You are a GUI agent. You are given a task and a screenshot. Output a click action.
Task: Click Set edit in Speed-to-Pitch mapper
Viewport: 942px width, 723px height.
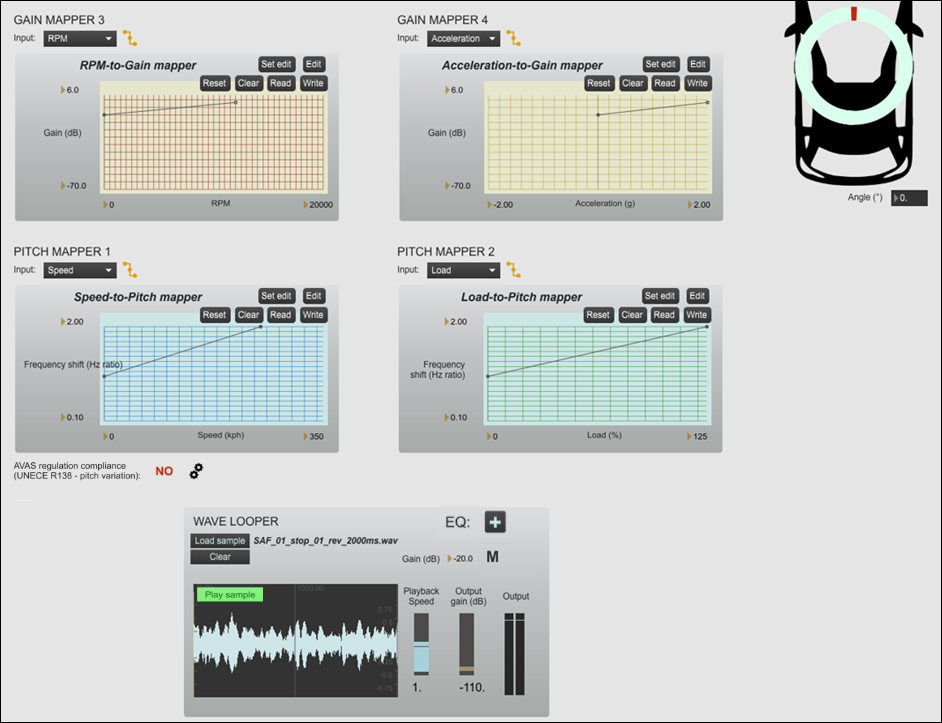(276, 296)
